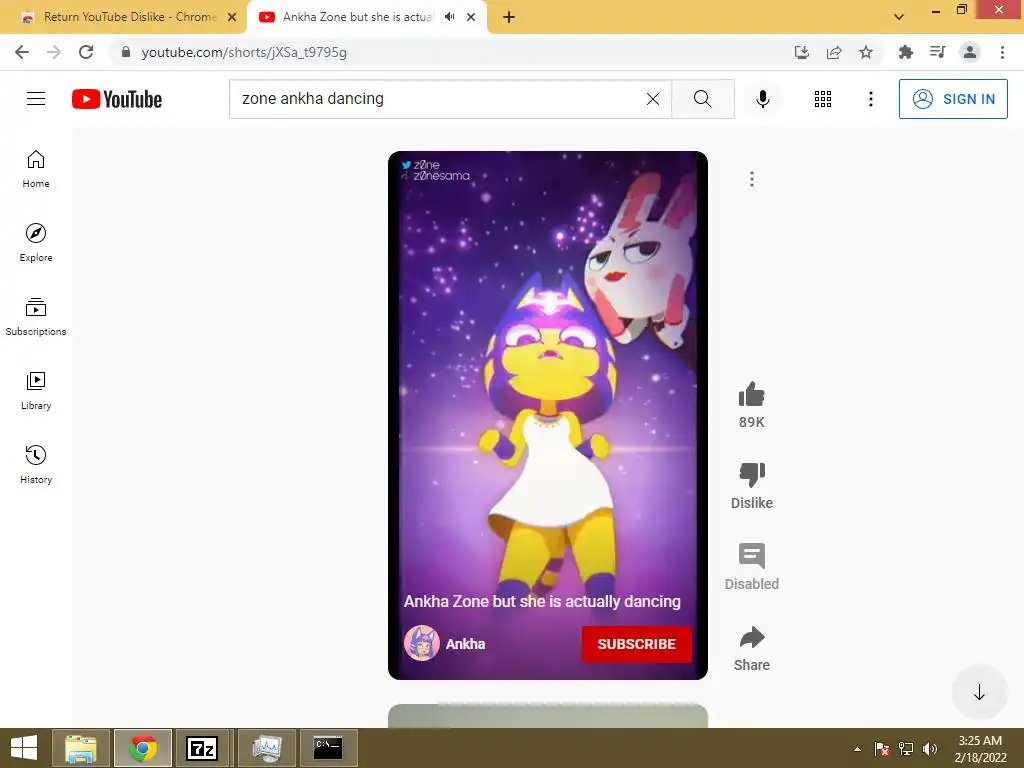Viewport: 1024px width, 768px height.
Task: Open the Chrome profile avatar
Action: point(970,52)
